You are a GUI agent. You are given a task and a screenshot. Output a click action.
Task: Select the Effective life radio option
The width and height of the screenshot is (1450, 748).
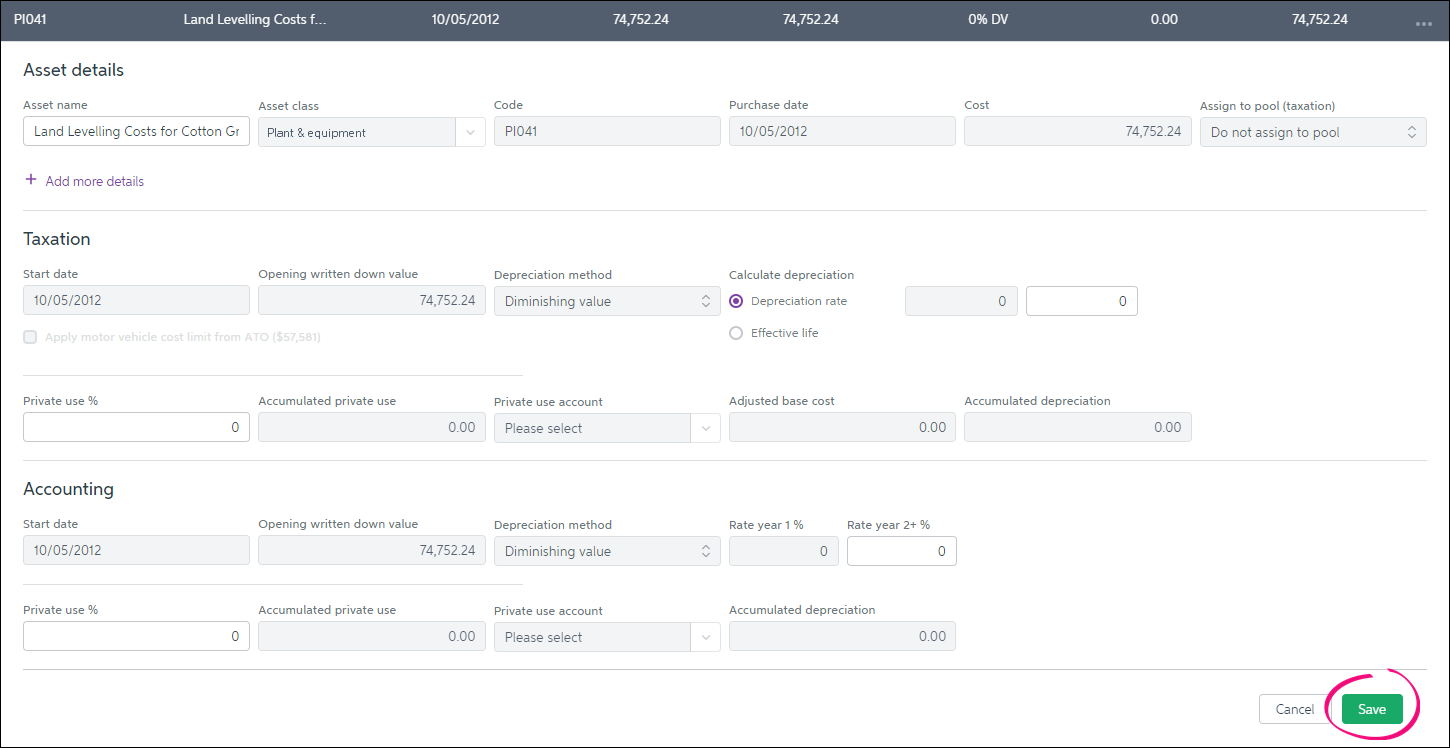coord(737,333)
